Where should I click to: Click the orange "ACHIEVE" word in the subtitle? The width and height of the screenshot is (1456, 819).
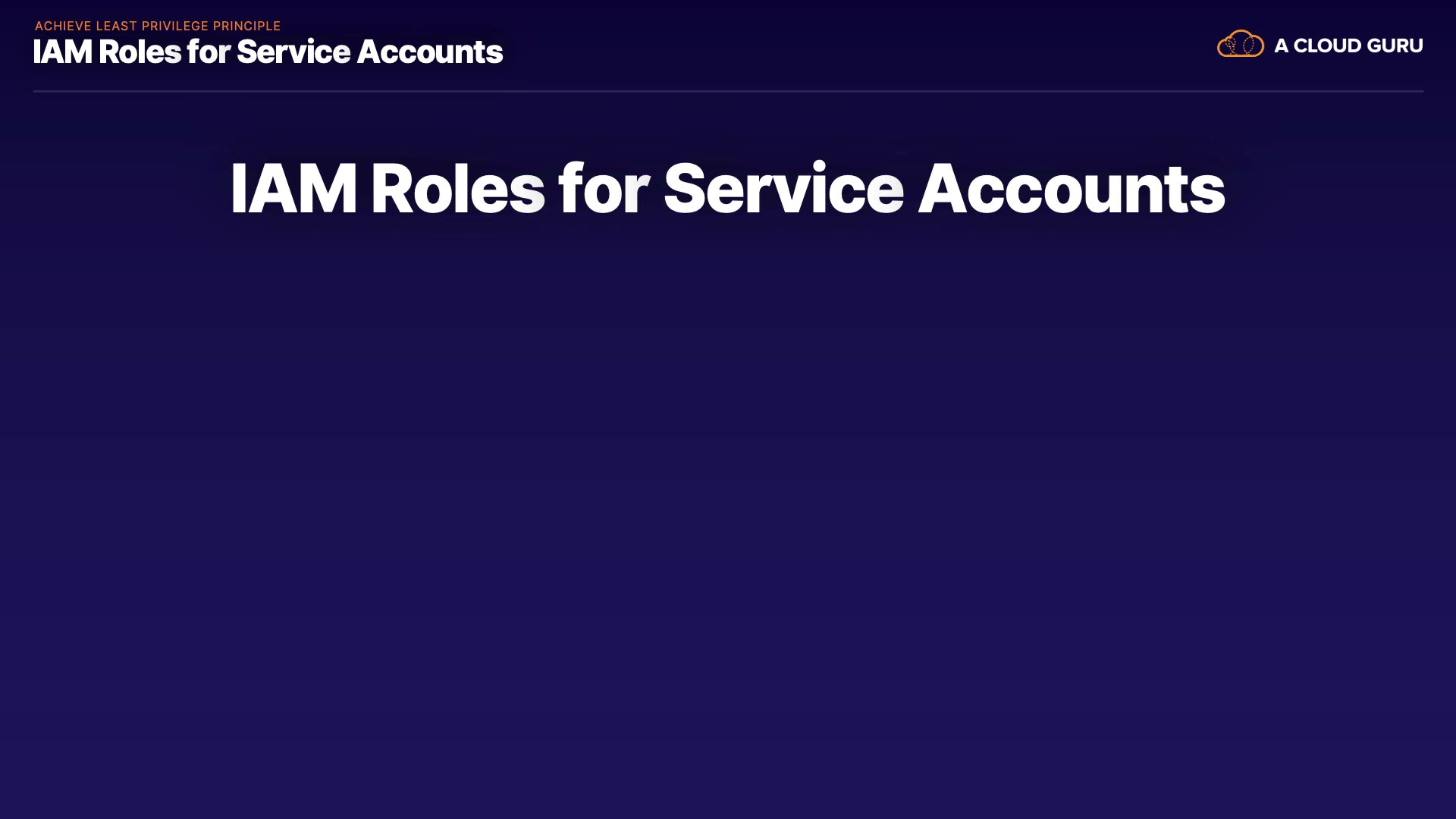click(x=63, y=26)
